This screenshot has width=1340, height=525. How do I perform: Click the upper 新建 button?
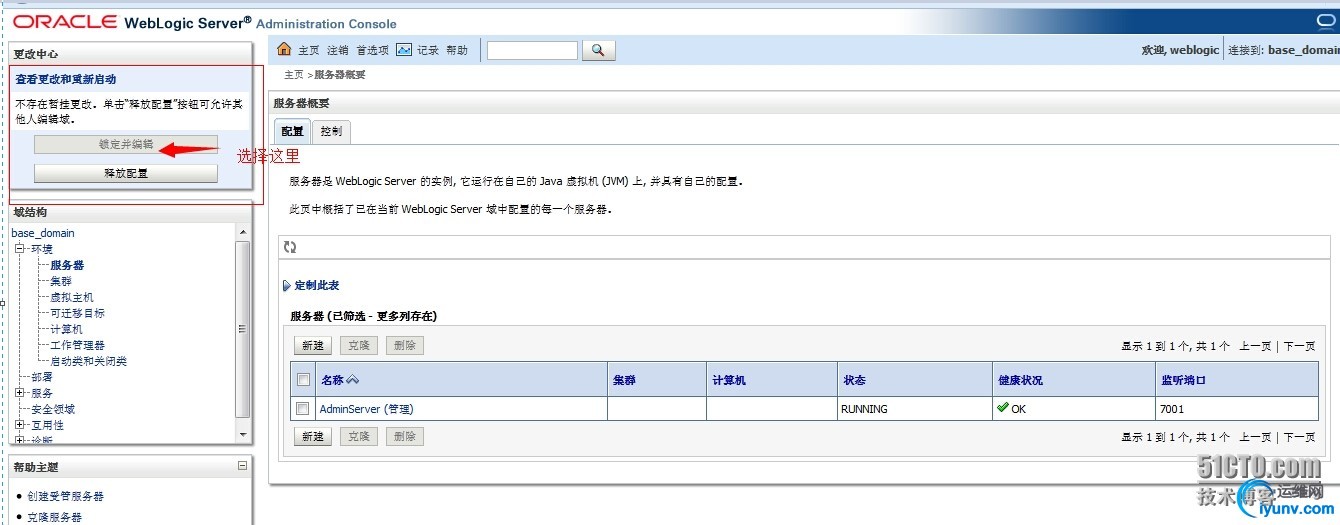pyautogui.click(x=314, y=345)
